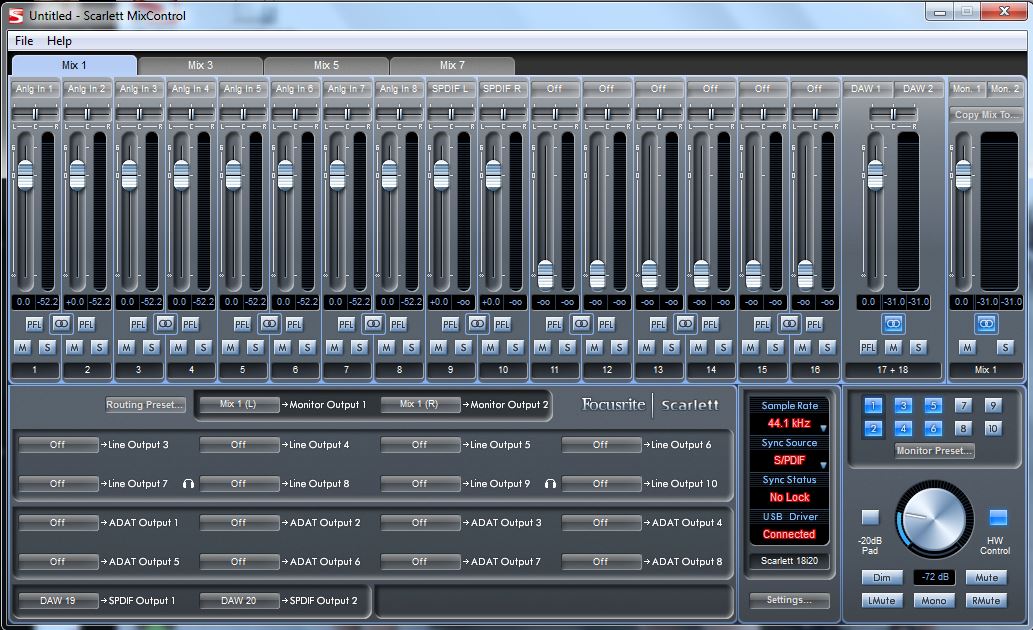
Task: Click stereo link icon for channels 5 and 6
Action: (269, 324)
